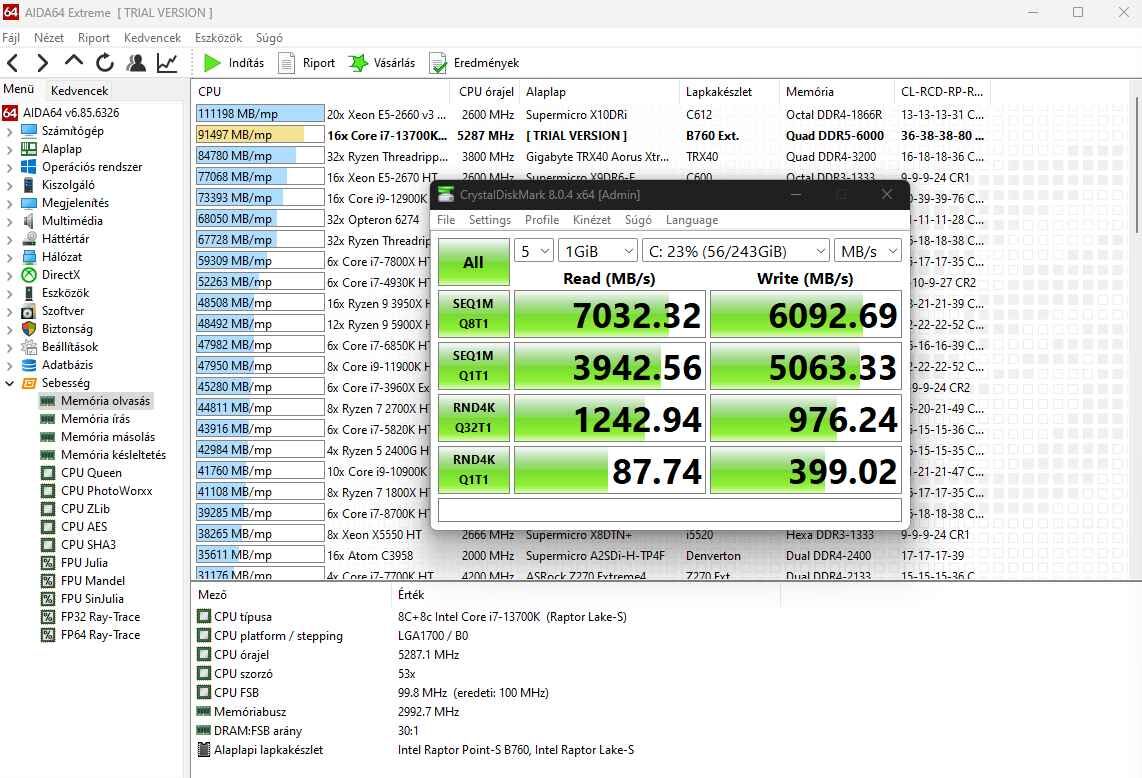This screenshot has width=1142, height=778.
Task: Run the RND4K Q1T1 test
Action: tap(473, 470)
